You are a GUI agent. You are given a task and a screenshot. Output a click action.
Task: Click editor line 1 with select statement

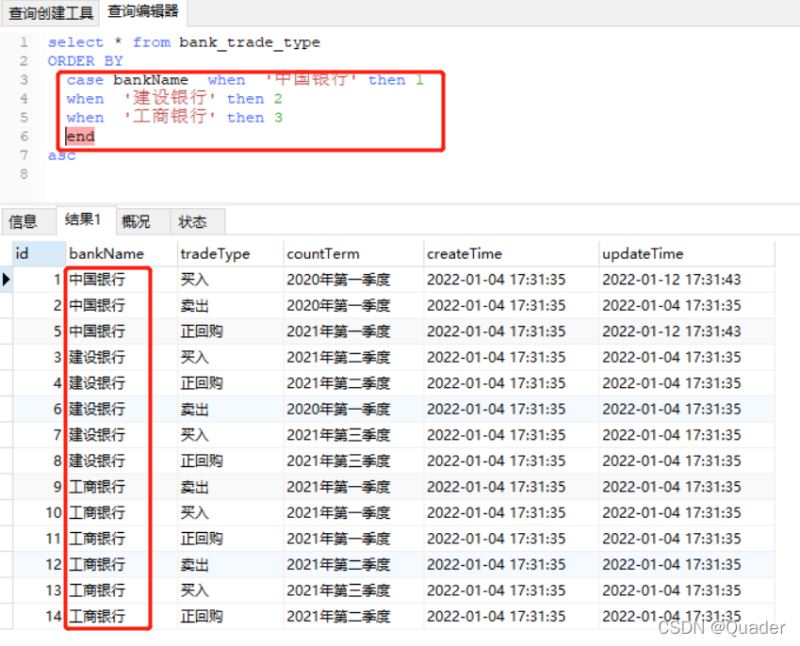click(184, 42)
